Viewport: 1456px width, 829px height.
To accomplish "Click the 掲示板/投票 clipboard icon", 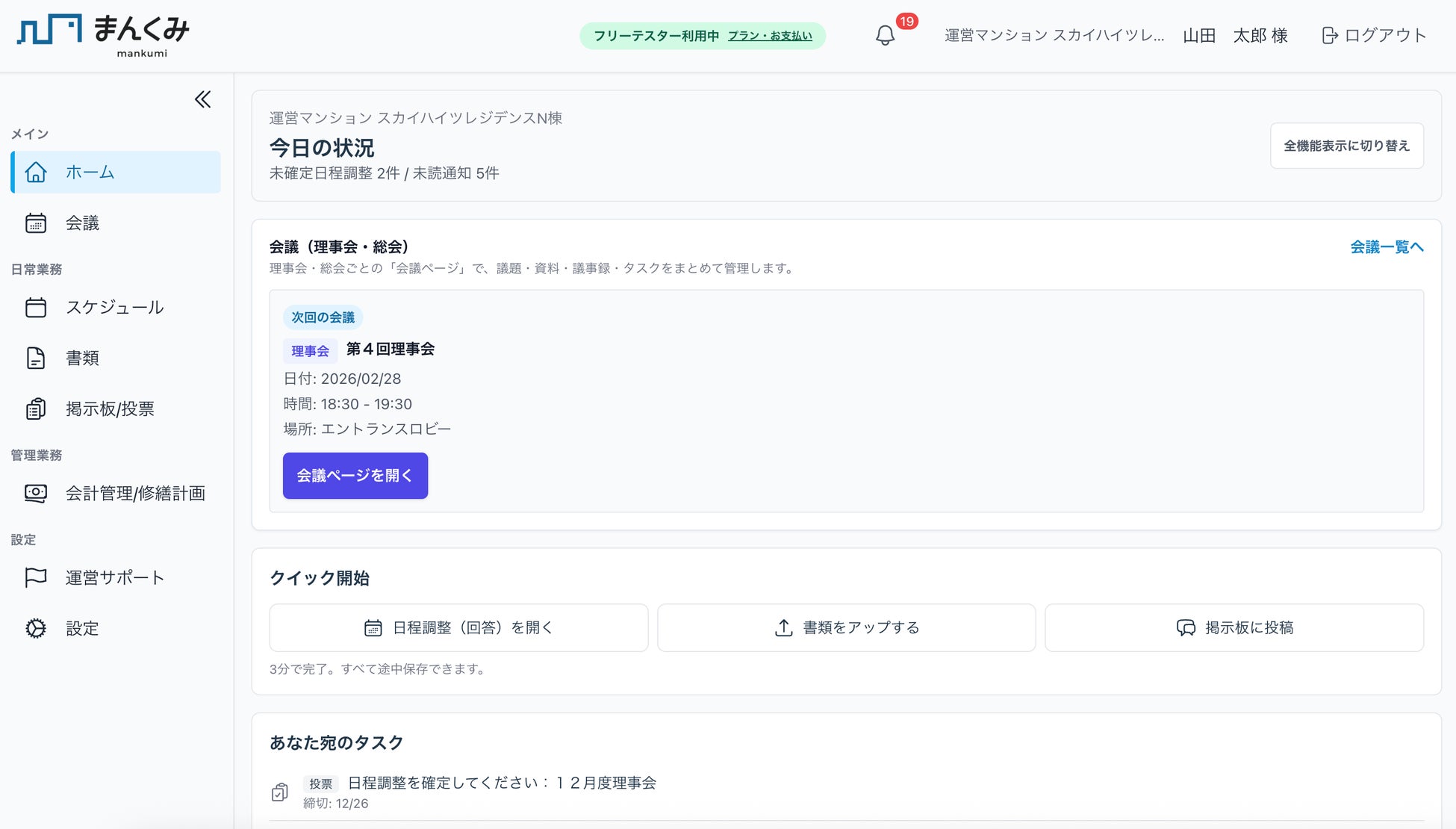I will [35, 409].
